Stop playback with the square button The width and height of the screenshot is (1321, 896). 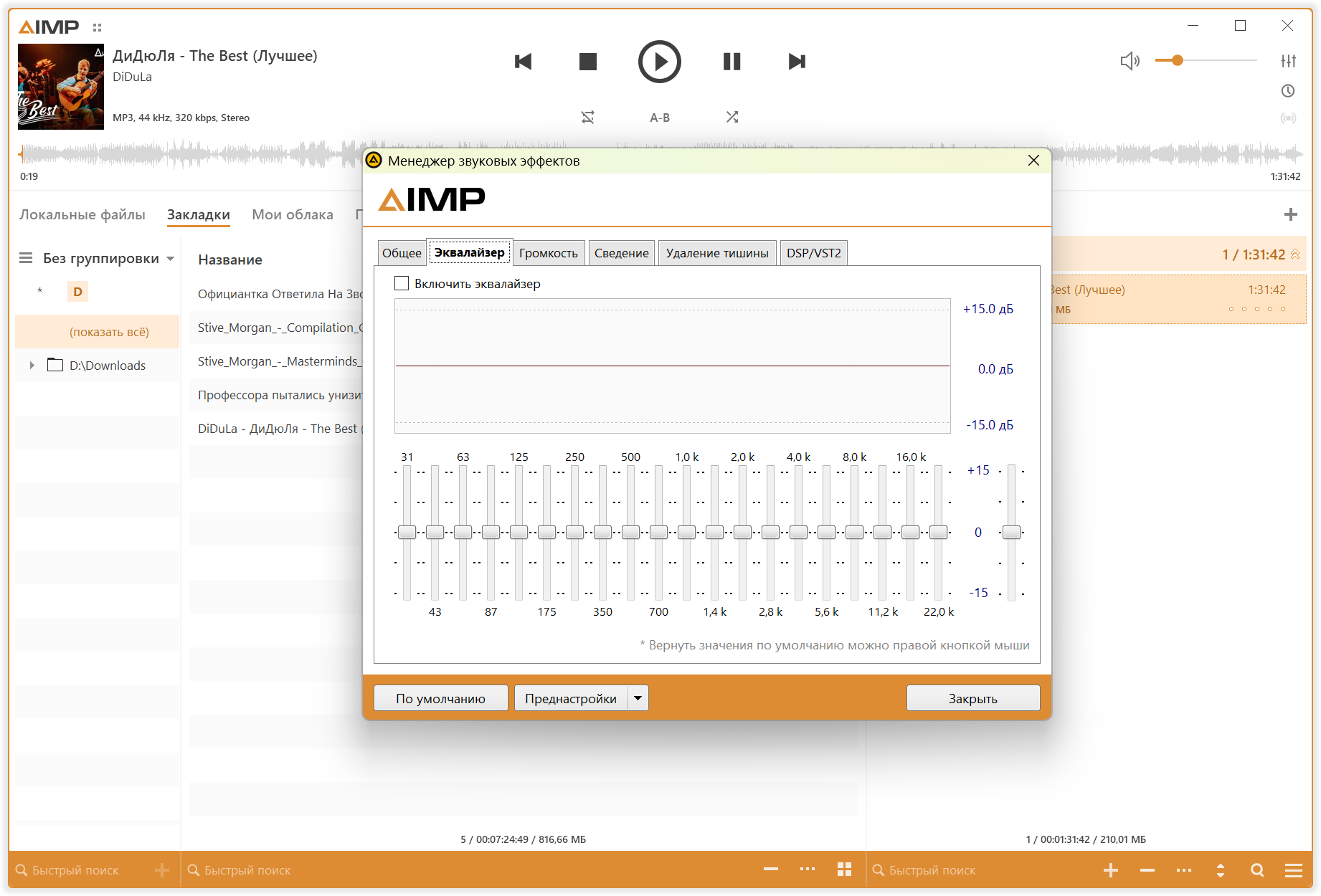coord(588,62)
